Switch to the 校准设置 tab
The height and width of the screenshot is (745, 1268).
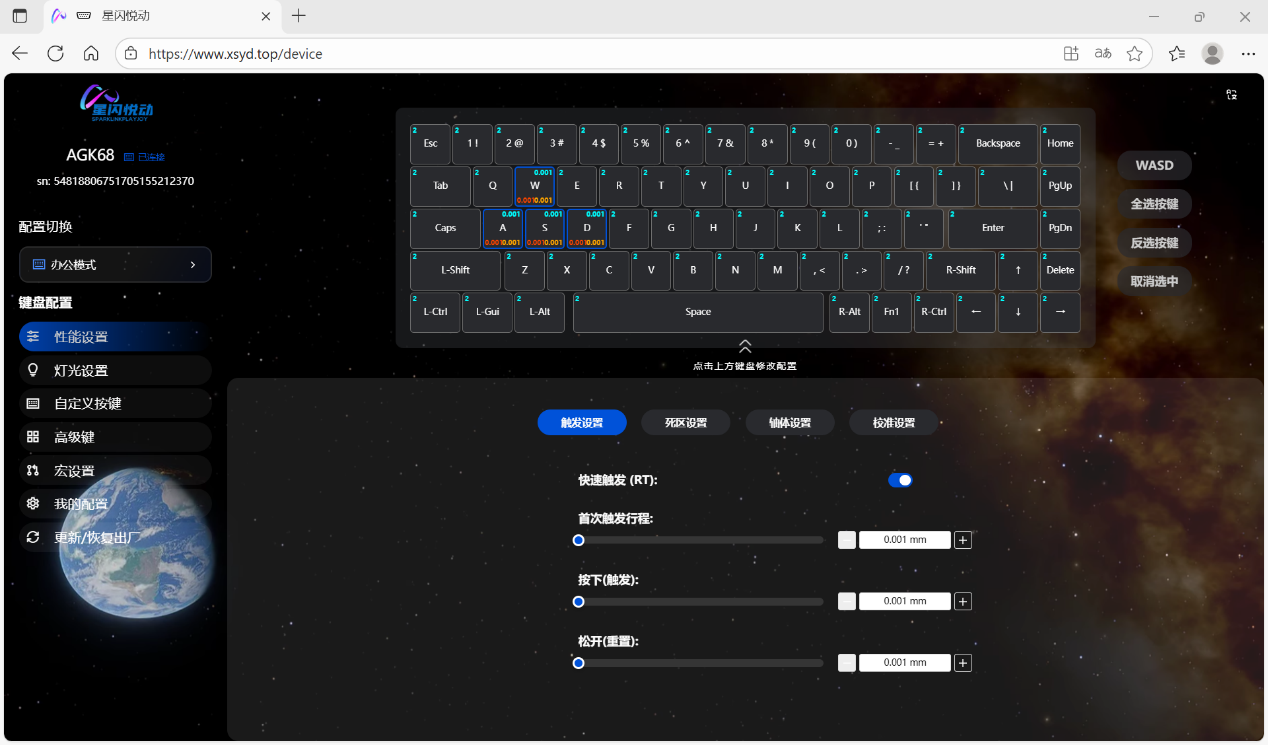click(894, 423)
